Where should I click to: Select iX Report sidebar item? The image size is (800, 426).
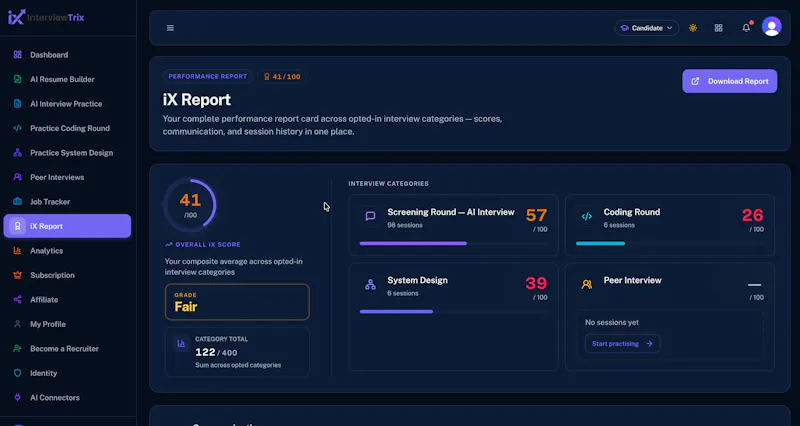pos(67,226)
